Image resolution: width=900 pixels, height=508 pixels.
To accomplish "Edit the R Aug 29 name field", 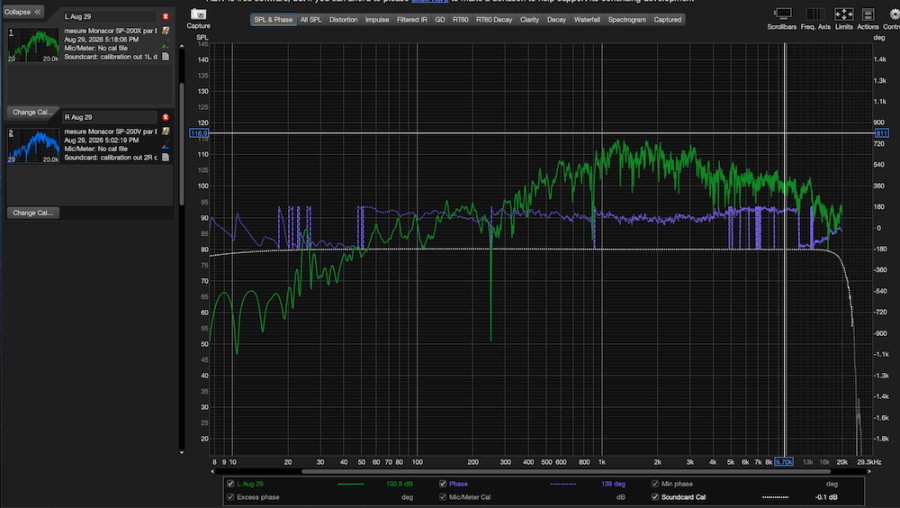I will [109, 117].
